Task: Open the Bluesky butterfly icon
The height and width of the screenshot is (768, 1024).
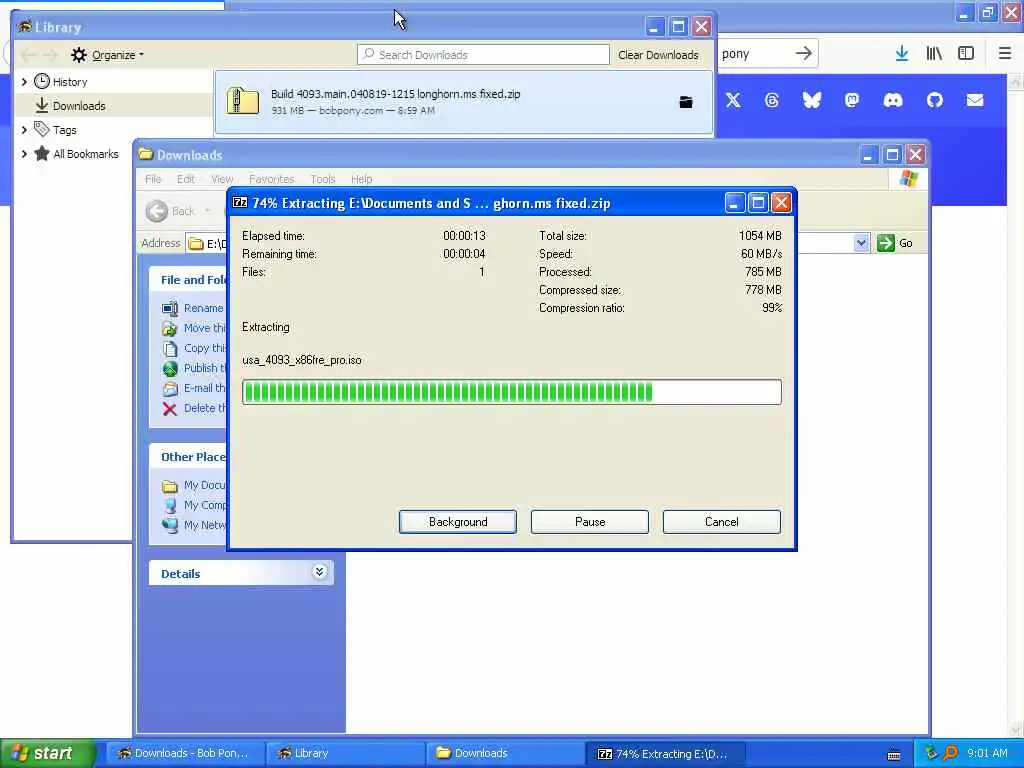Action: pyautogui.click(x=812, y=100)
